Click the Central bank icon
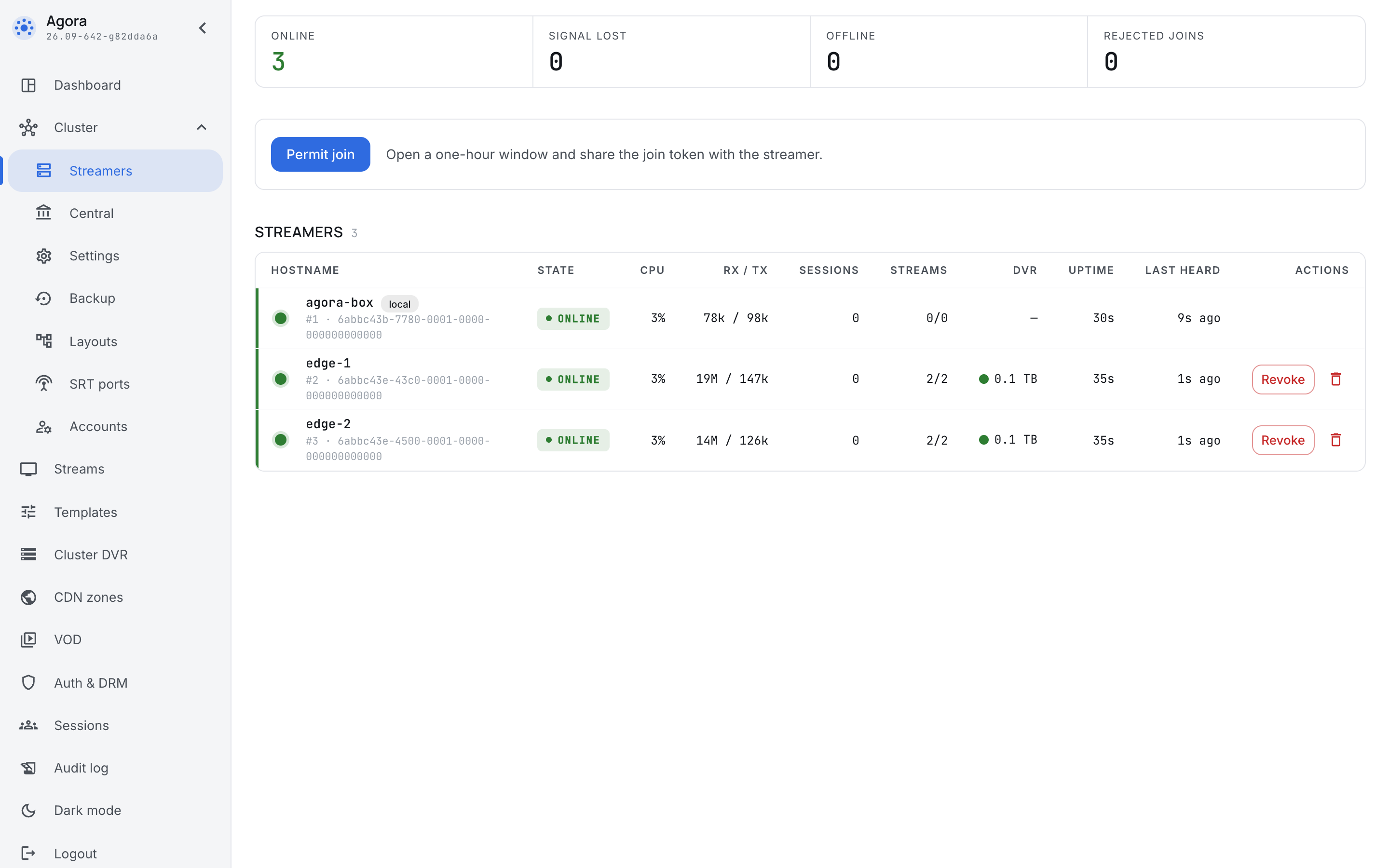Image resolution: width=1389 pixels, height=868 pixels. [x=43, y=213]
